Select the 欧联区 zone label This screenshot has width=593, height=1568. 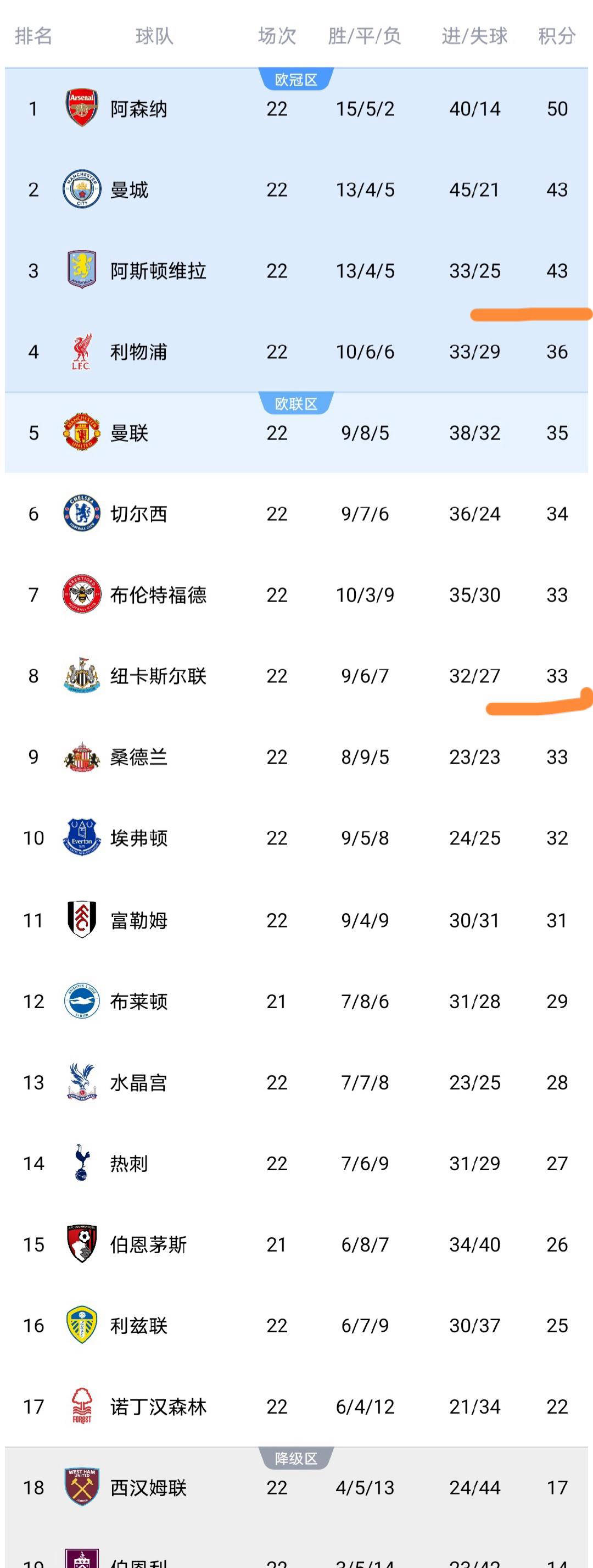(x=296, y=404)
